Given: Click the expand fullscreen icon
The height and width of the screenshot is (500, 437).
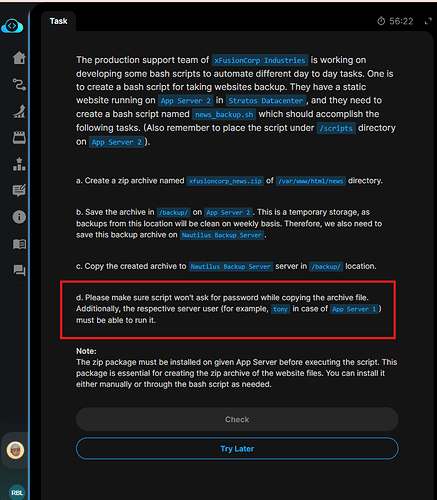Looking at the screenshot, I should [x=428, y=22].
